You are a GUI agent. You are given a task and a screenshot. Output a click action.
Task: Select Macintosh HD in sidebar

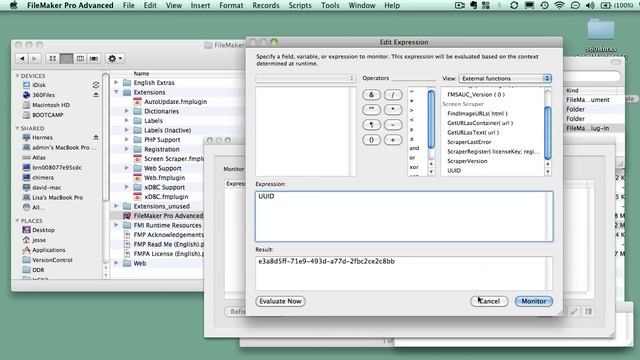pyautogui.click(x=51, y=105)
